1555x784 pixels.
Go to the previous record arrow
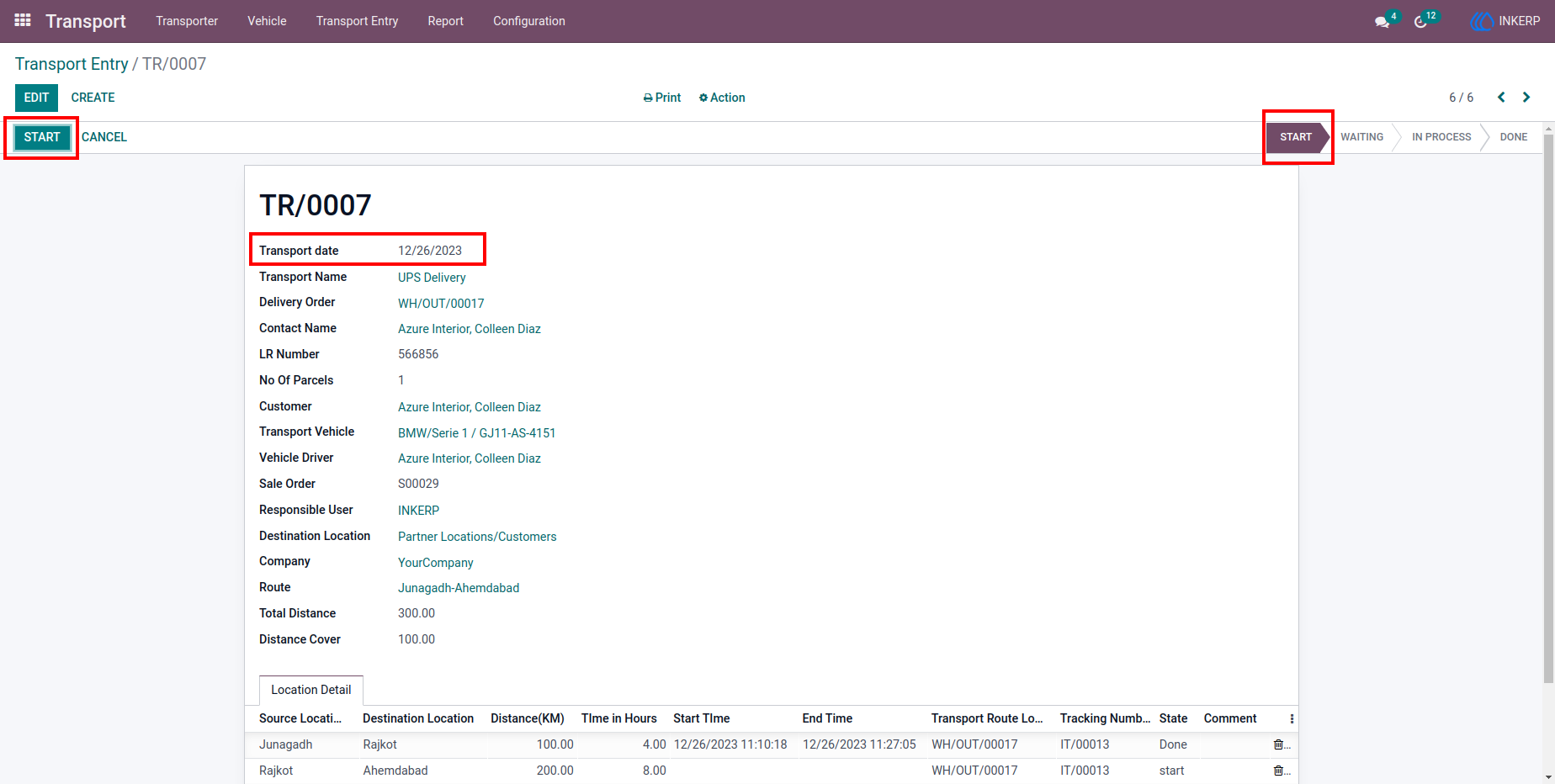1501,98
